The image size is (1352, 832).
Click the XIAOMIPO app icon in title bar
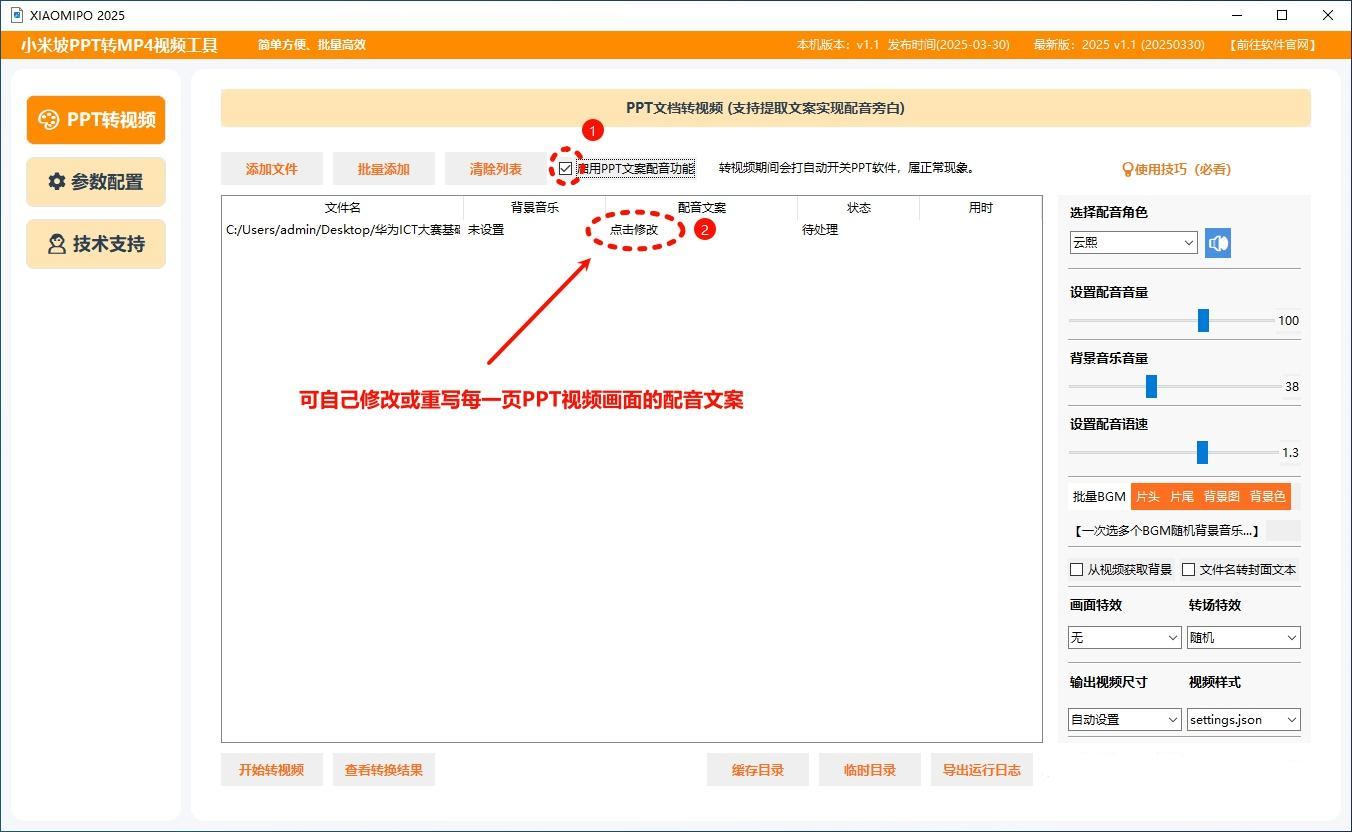pos(16,15)
